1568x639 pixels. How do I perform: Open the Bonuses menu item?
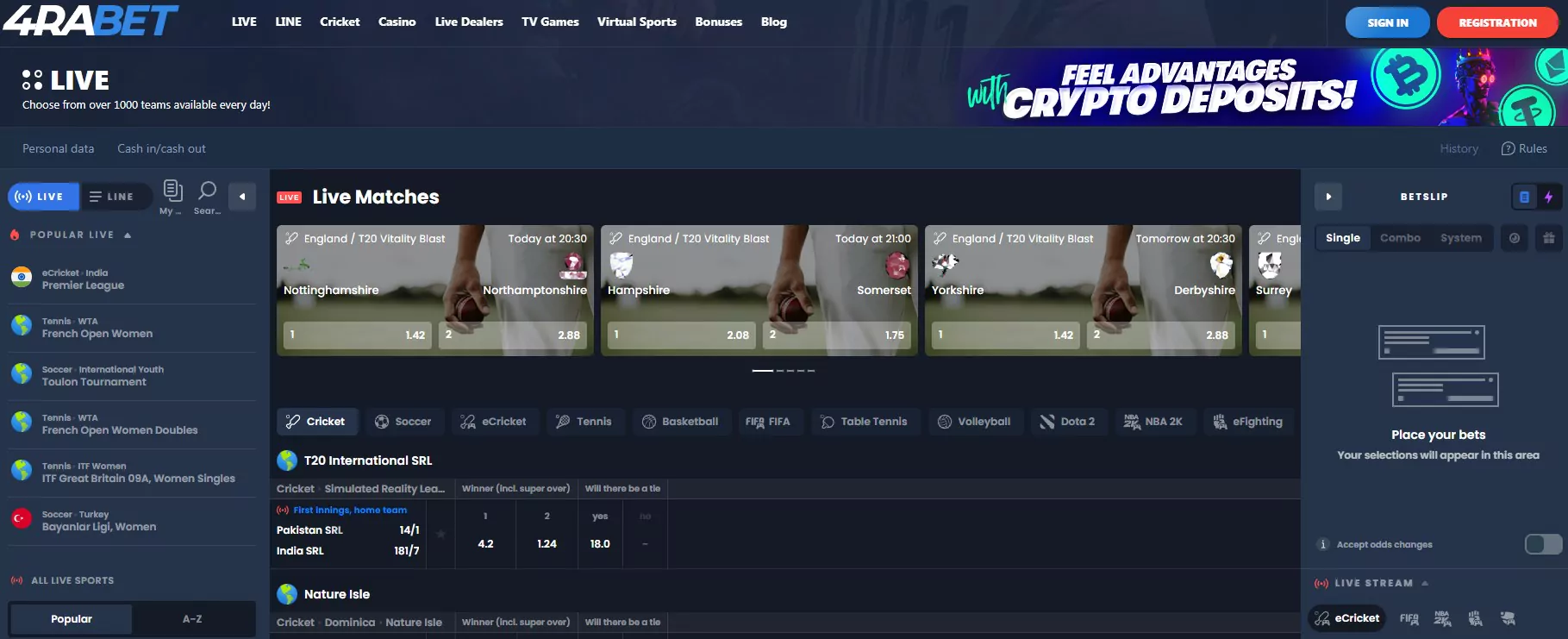[719, 22]
